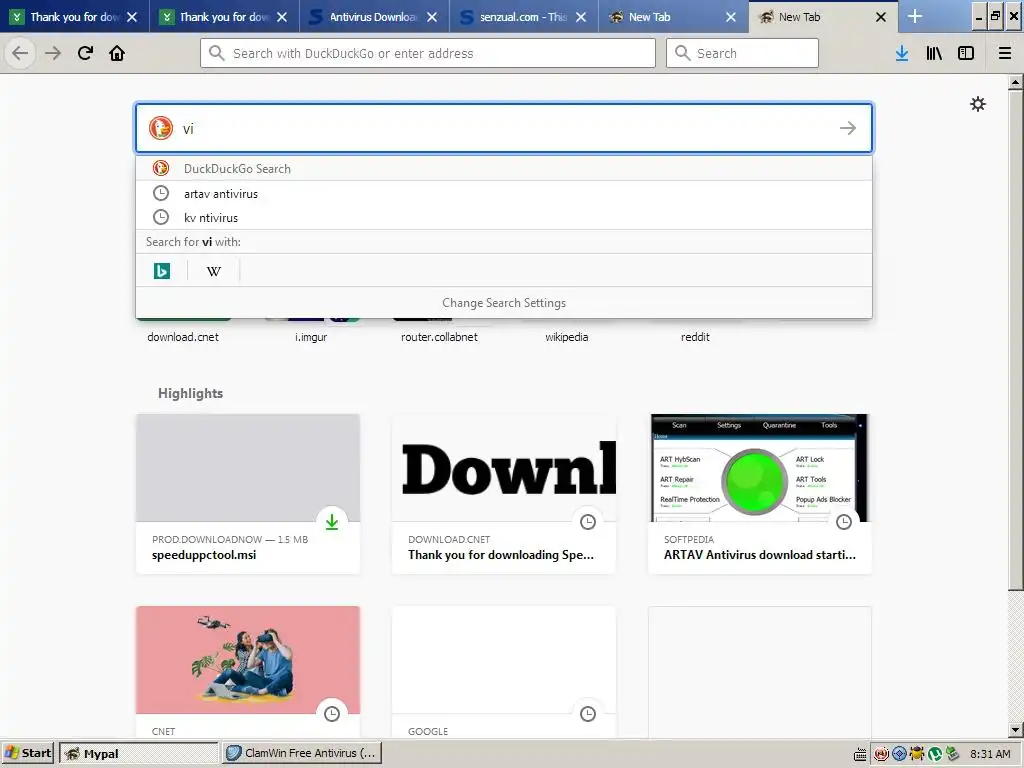Go to the home page
Screen dimensions: 1024x768
117,53
